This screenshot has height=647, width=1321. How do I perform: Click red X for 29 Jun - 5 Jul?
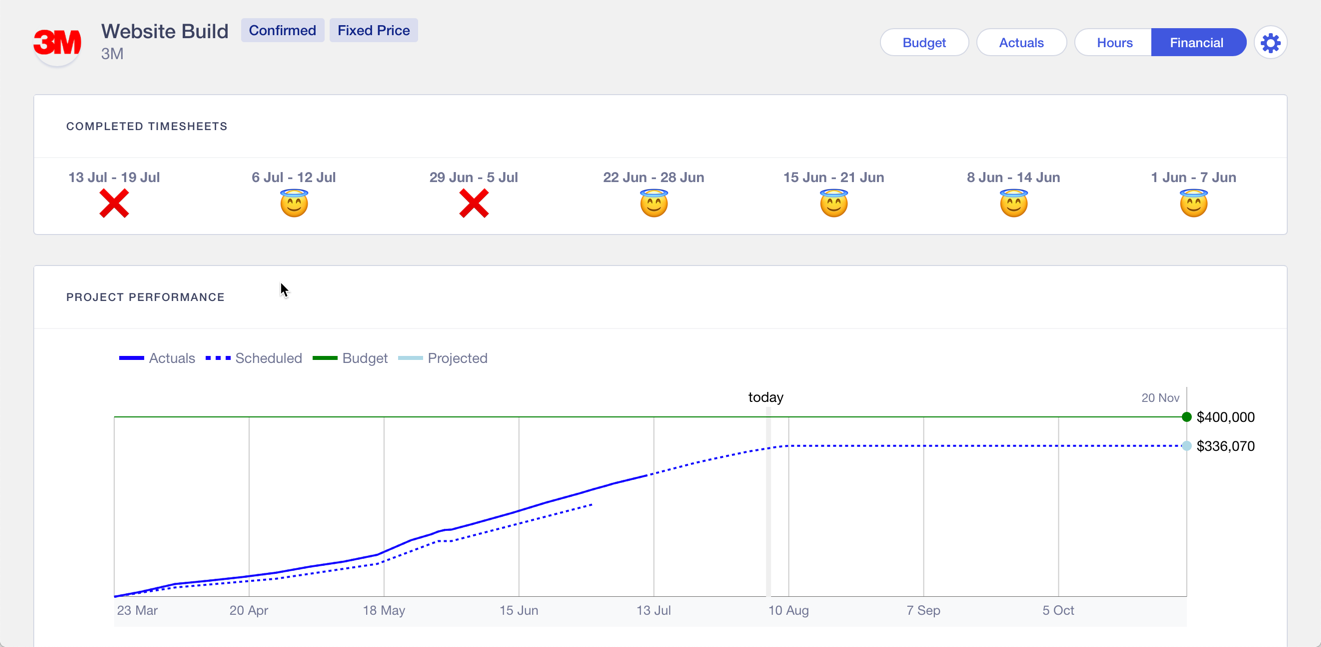[x=474, y=204]
